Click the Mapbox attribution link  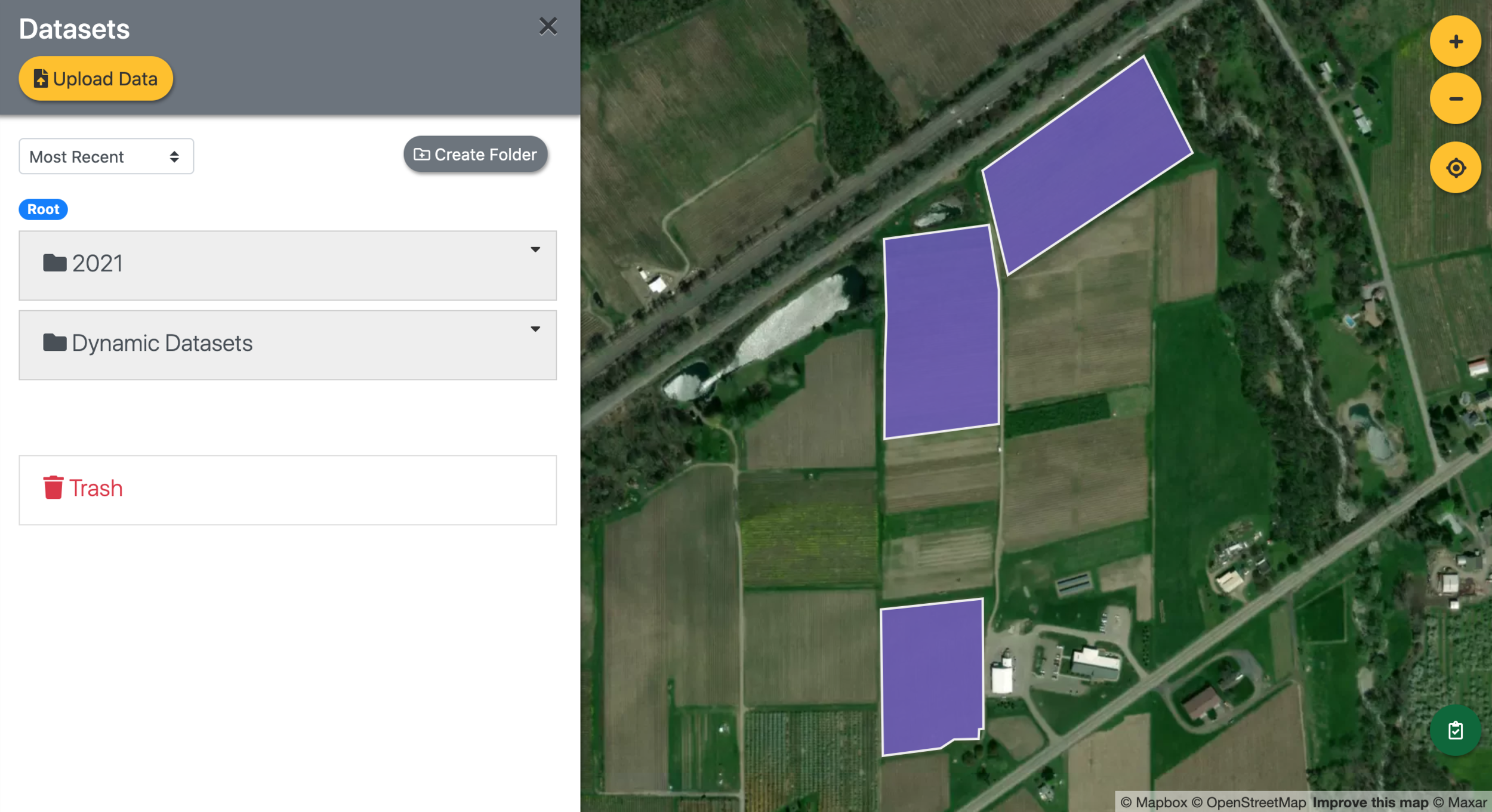pos(1154,802)
